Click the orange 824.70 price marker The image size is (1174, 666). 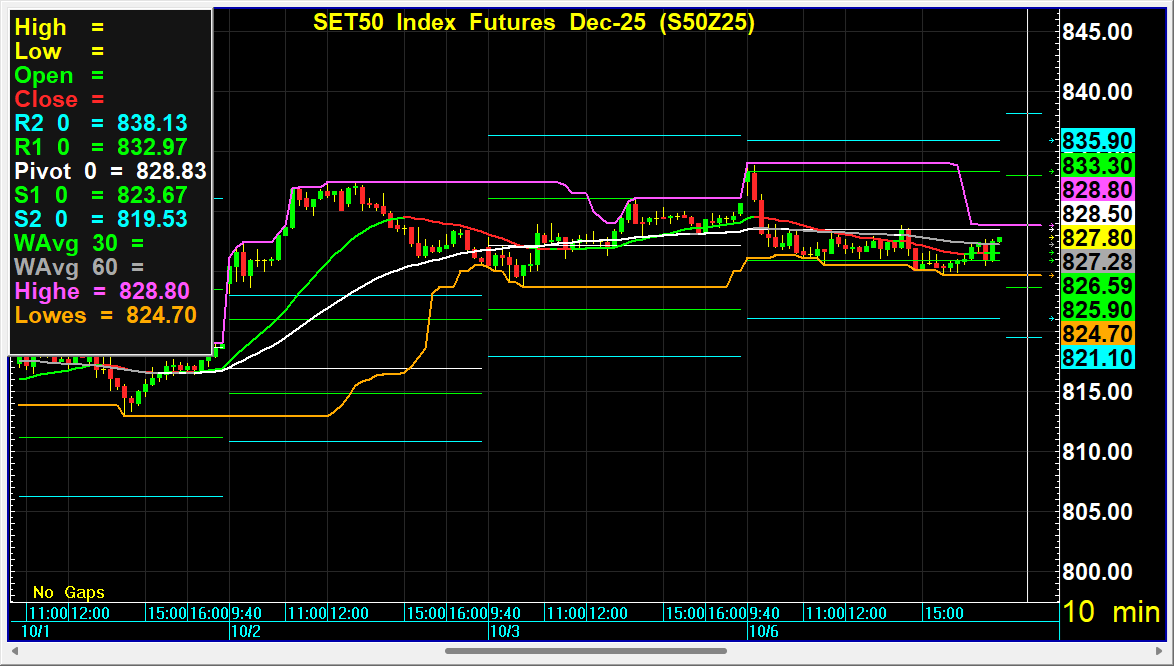click(x=1098, y=333)
